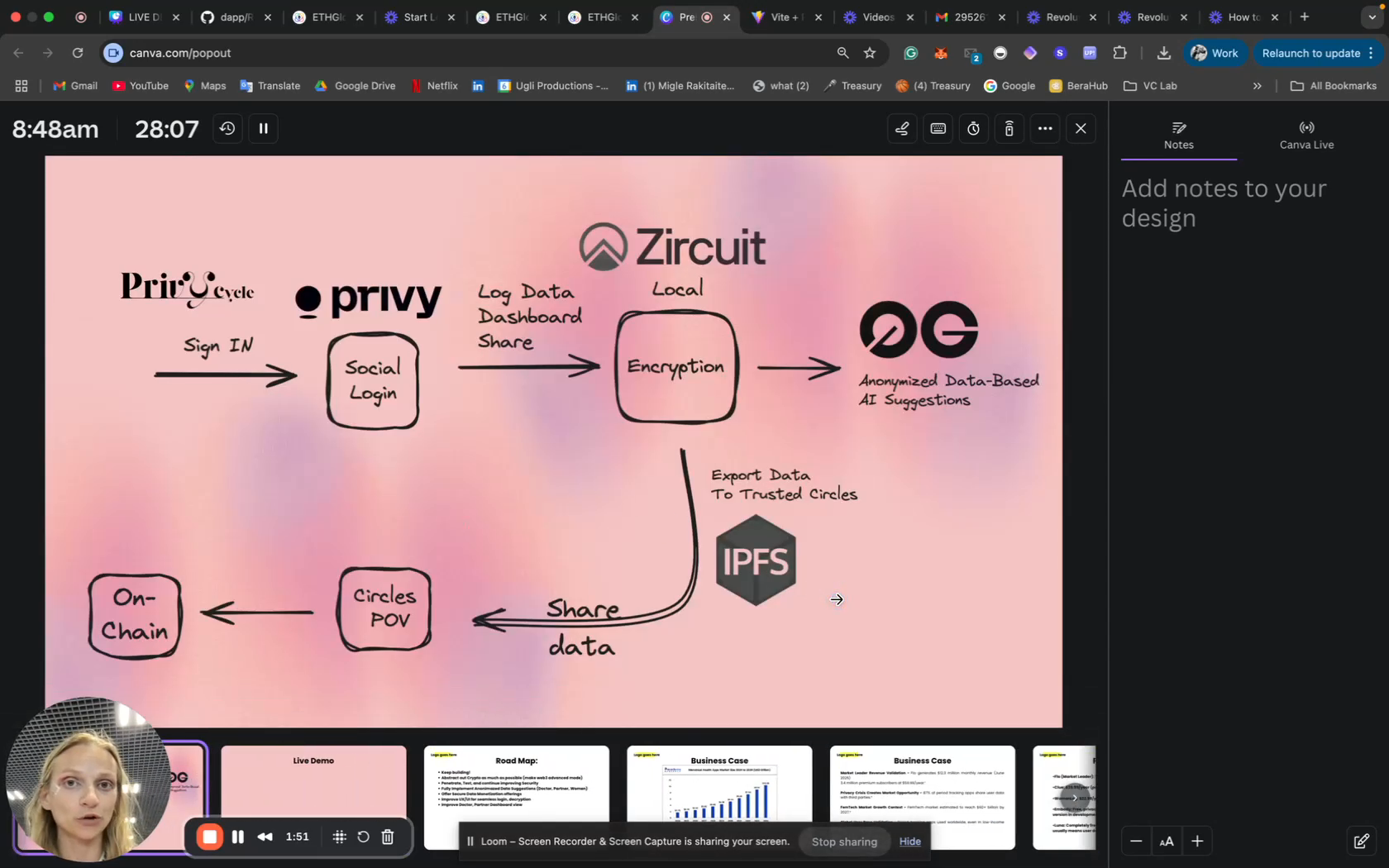Viewport: 1389px width, 868px height.
Task: Bookmark this page with star
Action: coord(870,53)
